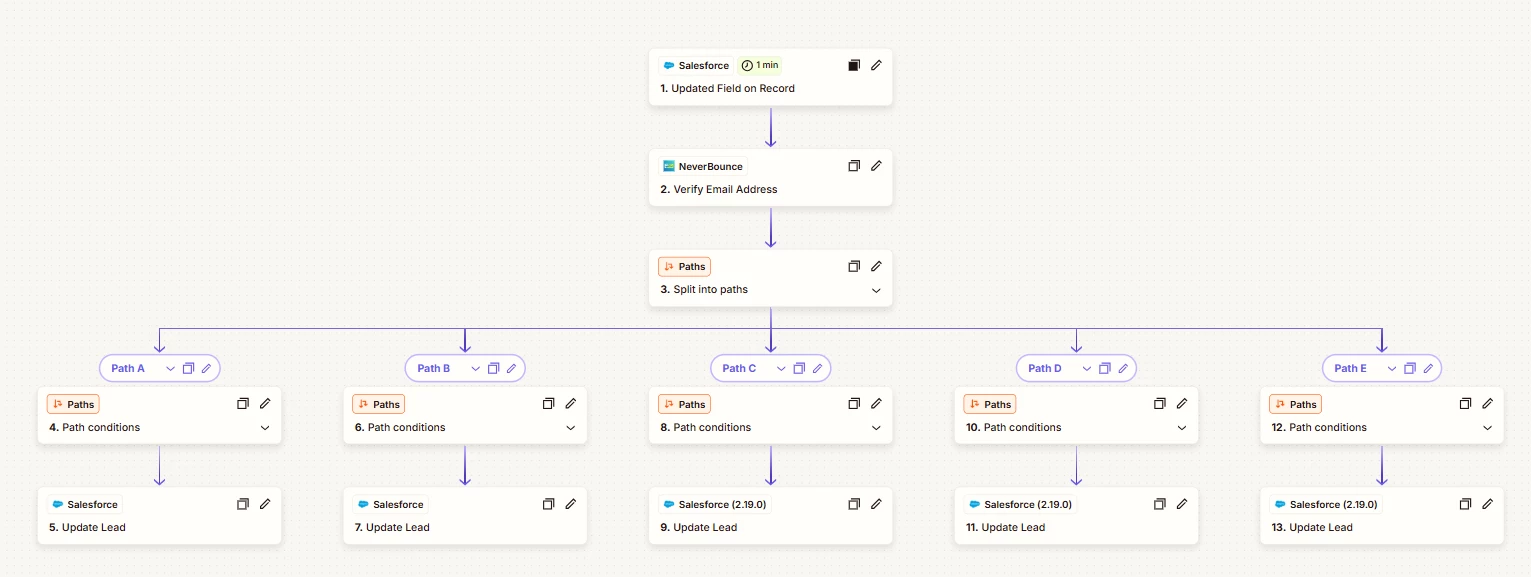The height and width of the screenshot is (577, 1531).
Task: Click pencil icon on step 10 Path conditions
Action: (1182, 404)
